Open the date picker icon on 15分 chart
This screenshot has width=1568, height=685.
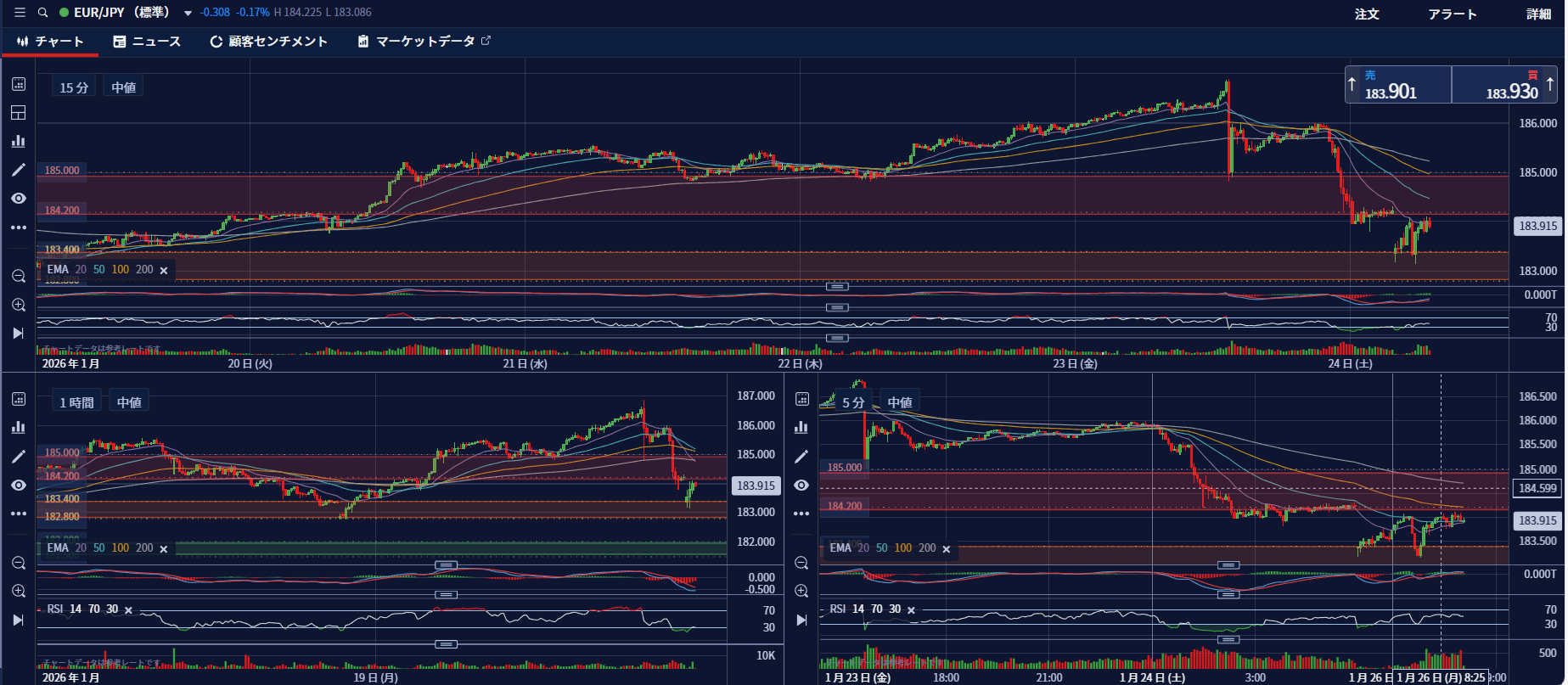click(19, 84)
